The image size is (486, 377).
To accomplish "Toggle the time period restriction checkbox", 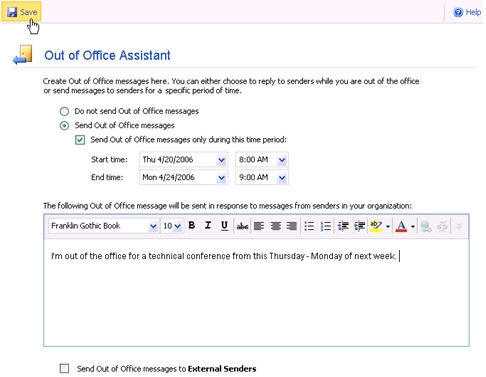I will (80, 140).
